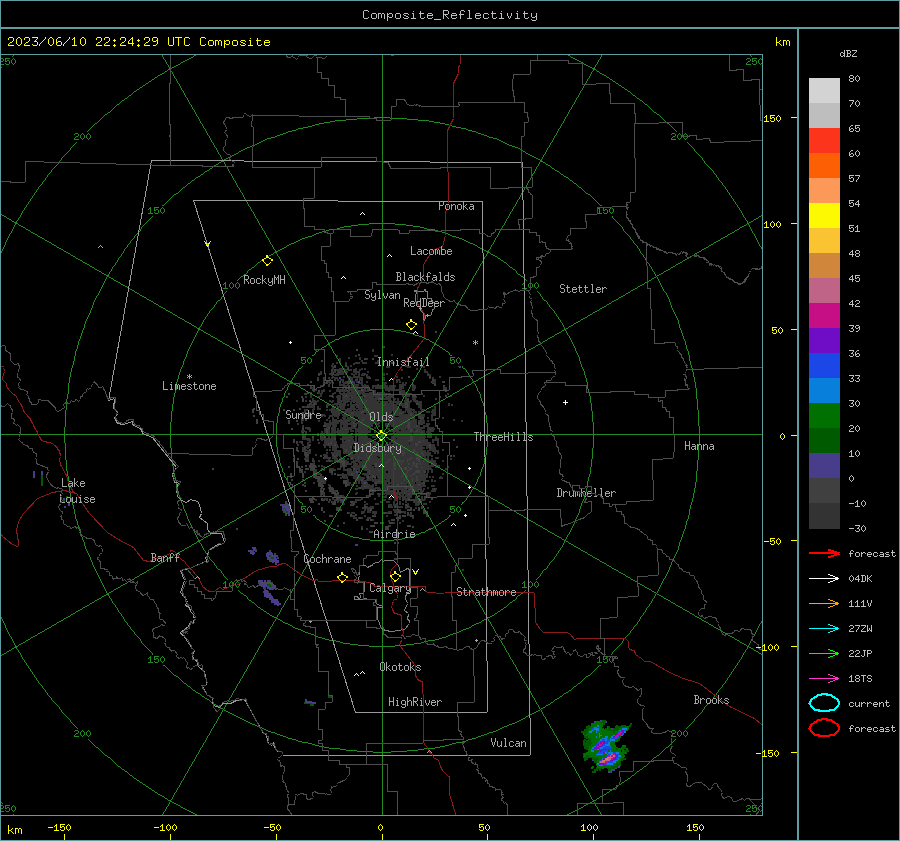
Task: Click the yellow diamond marker near RockyMH
Action: (x=267, y=261)
